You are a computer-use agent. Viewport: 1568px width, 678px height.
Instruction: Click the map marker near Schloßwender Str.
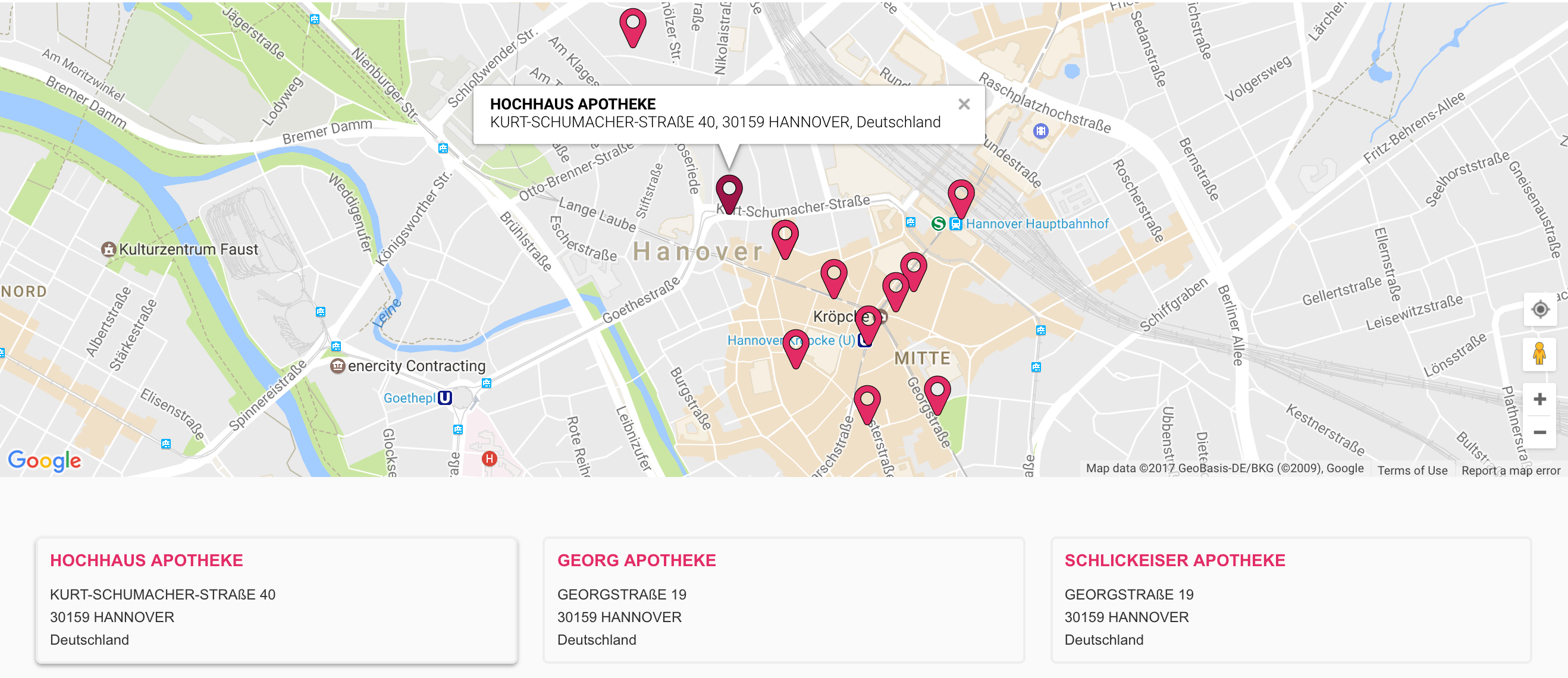tap(632, 28)
